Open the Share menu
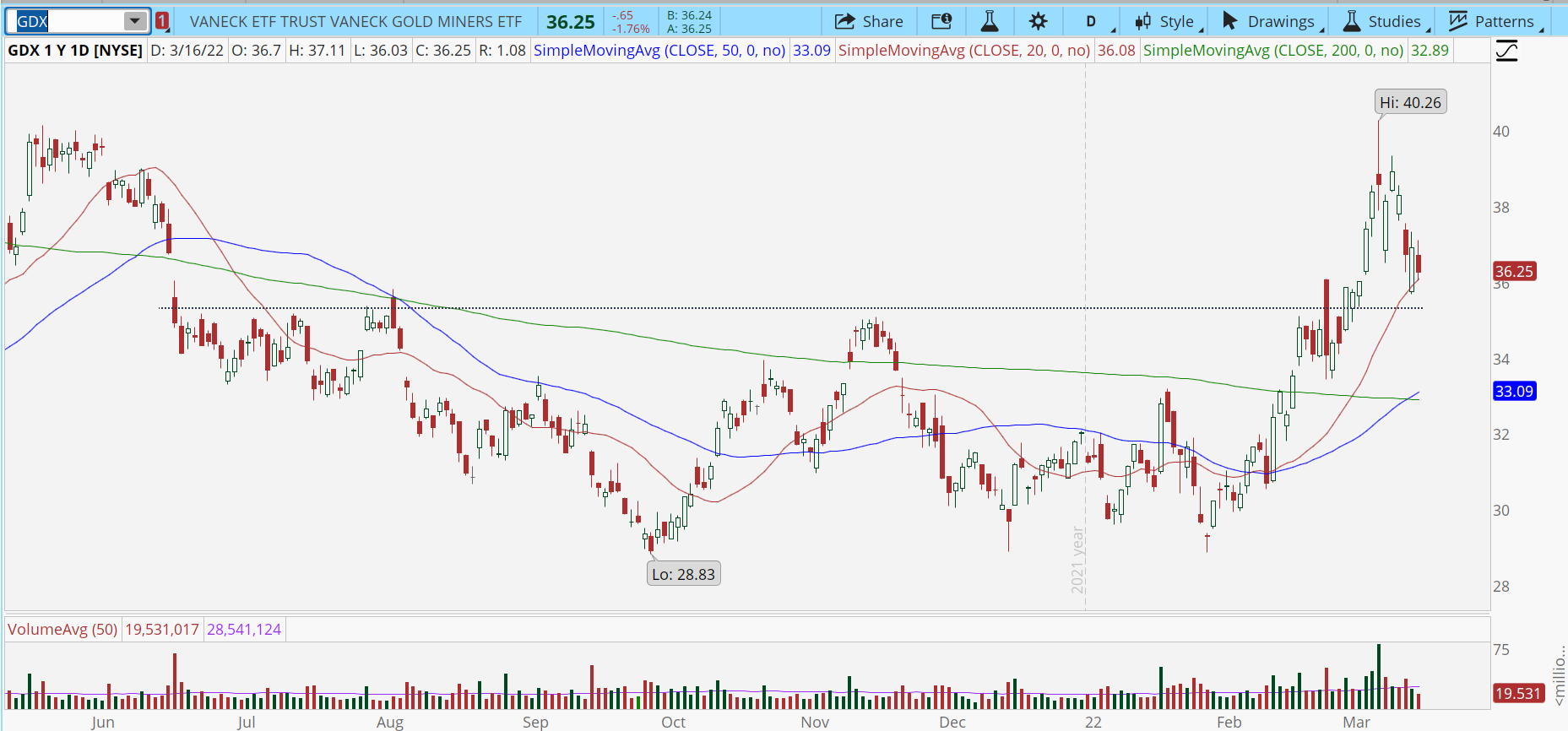The image size is (1568, 731). (869, 21)
